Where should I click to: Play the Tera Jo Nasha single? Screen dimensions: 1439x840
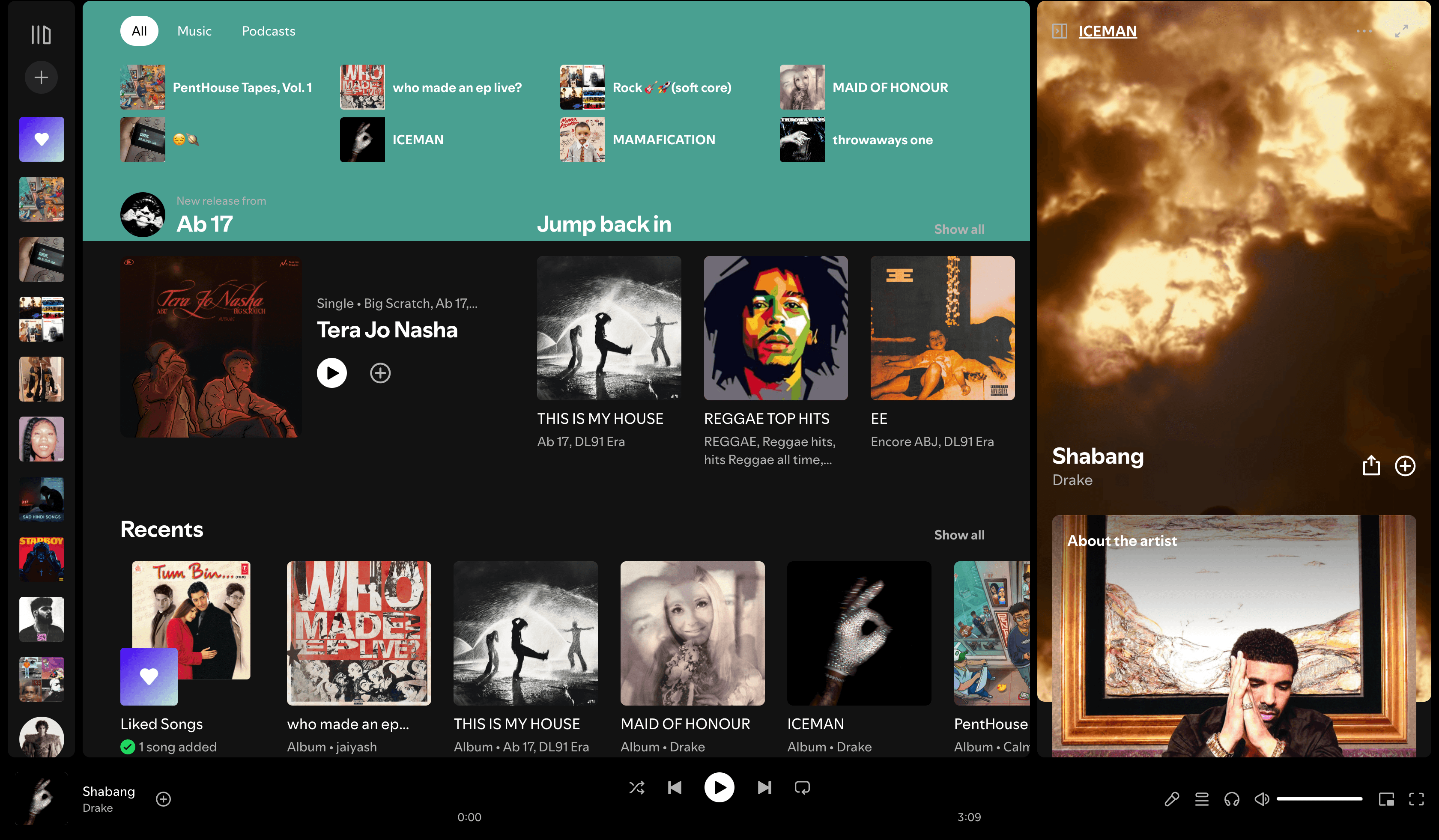coord(332,372)
